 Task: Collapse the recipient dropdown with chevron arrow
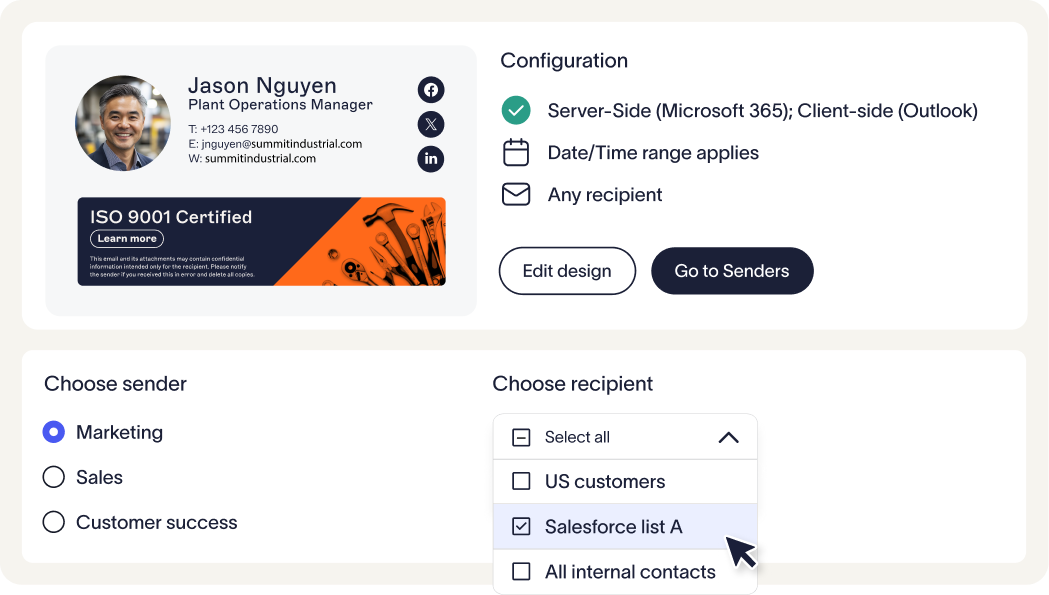[x=728, y=437]
